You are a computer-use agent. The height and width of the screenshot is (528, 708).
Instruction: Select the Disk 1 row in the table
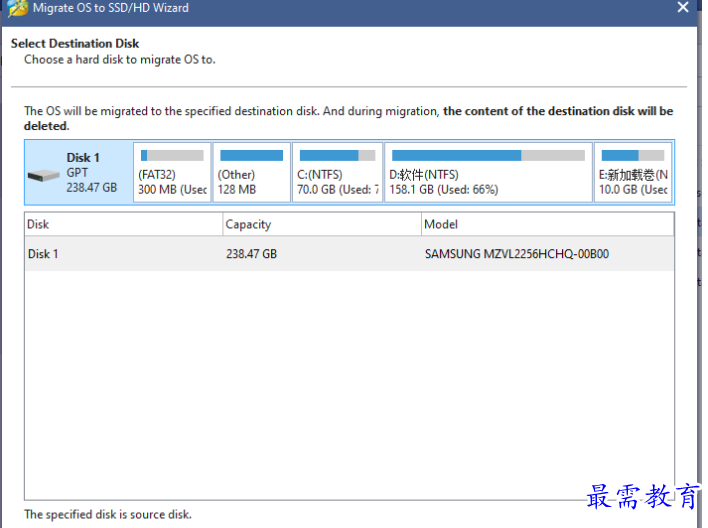click(x=349, y=254)
